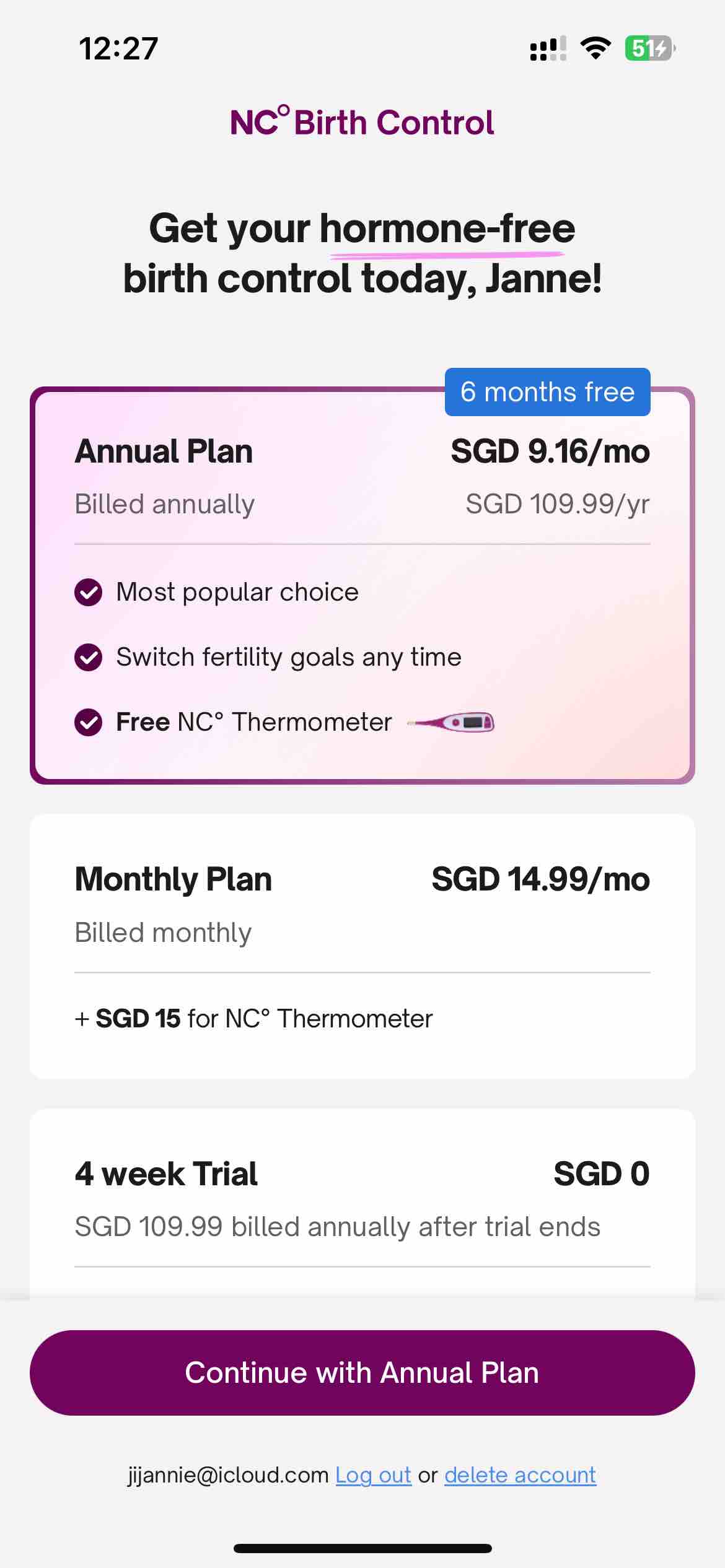Select the Annual Plan card
This screenshot has height=1568, width=725.
pyautogui.click(x=362, y=585)
